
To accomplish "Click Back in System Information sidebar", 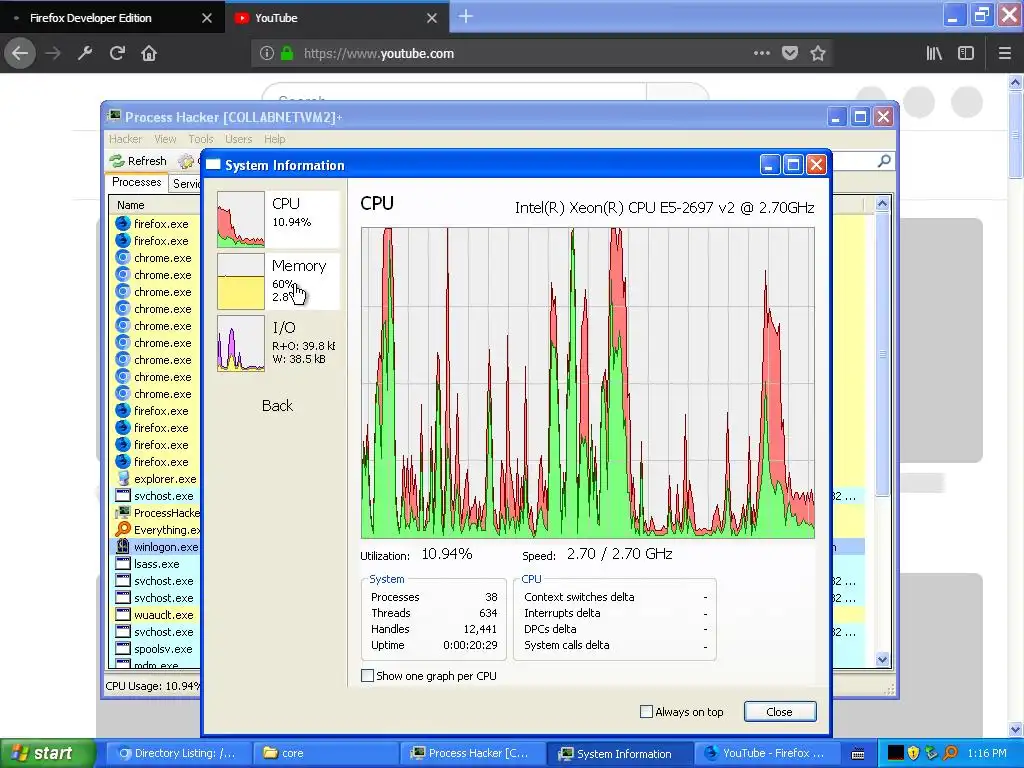I will 278,406.
